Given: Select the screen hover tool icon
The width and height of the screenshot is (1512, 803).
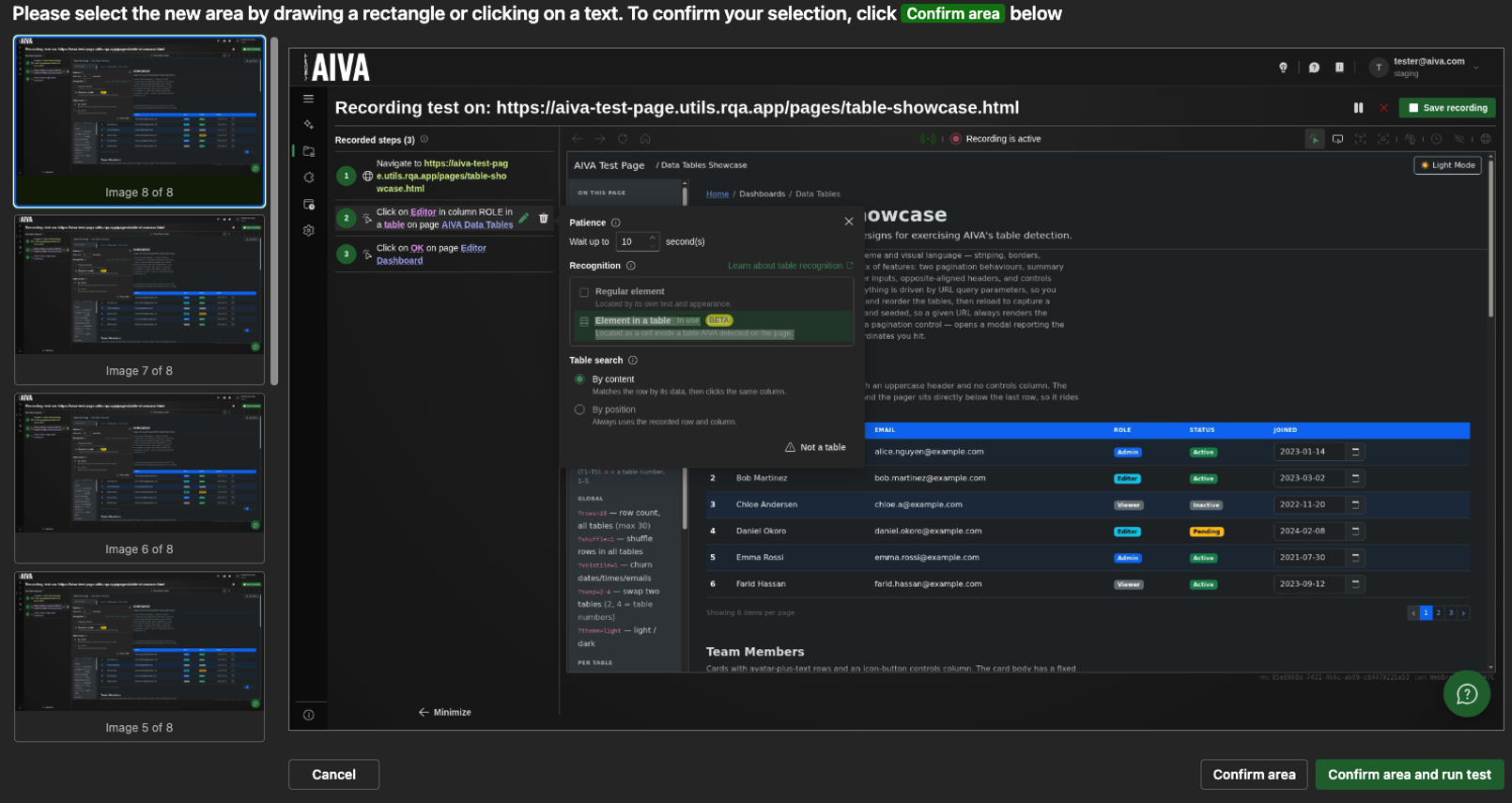Looking at the screenshot, I should [1337, 139].
